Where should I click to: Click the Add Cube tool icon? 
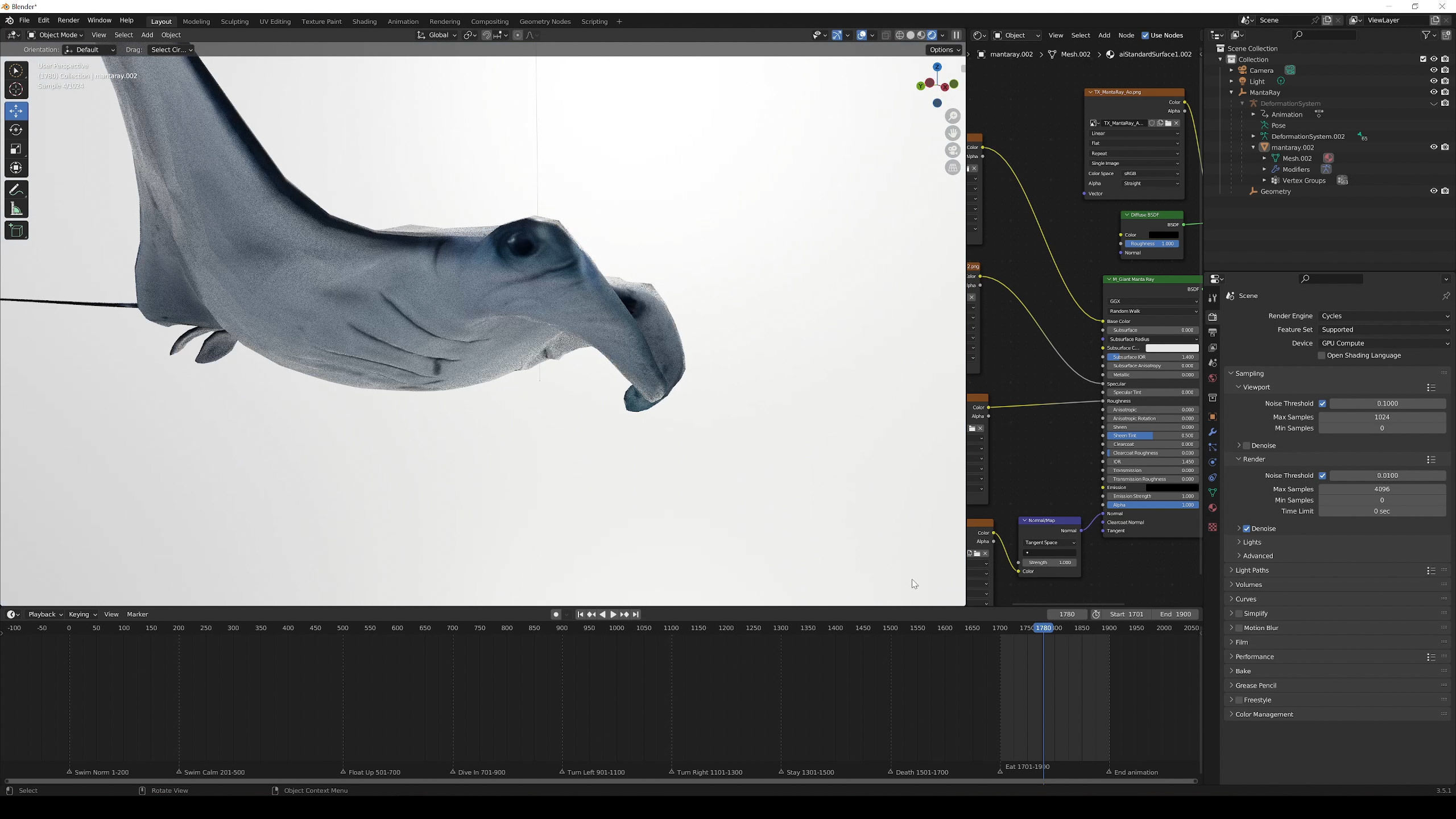pyautogui.click(x=16, y=230)
